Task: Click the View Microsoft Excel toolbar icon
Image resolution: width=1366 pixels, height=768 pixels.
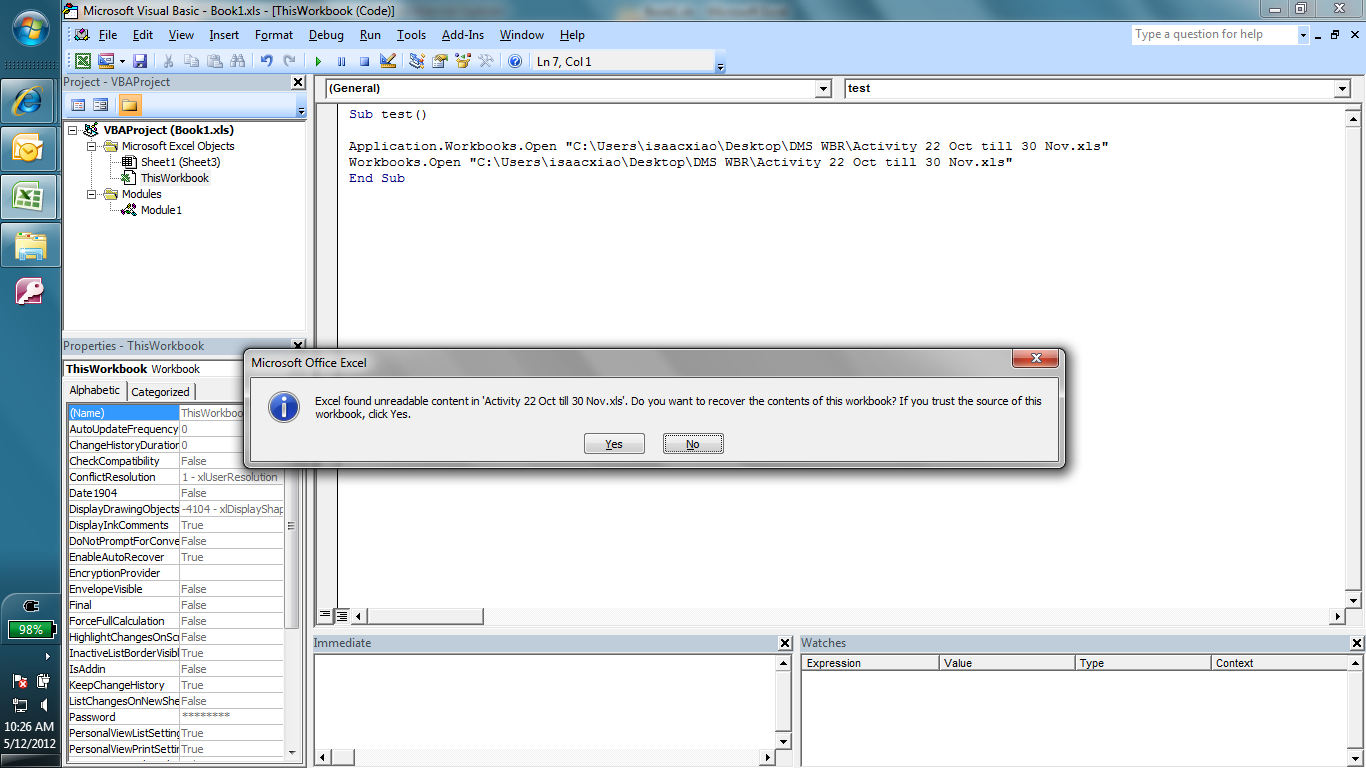Action: point(83,61)
